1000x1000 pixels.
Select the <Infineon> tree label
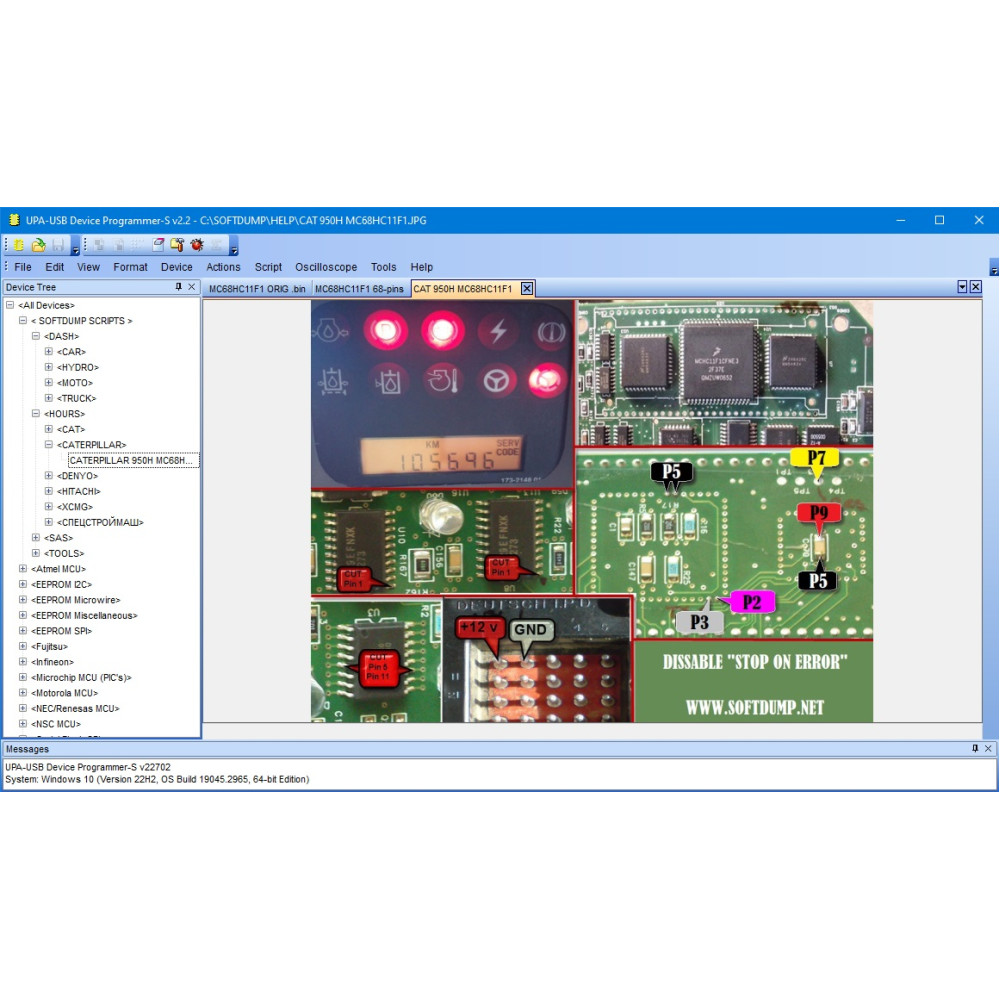click(x=52, y=662)
